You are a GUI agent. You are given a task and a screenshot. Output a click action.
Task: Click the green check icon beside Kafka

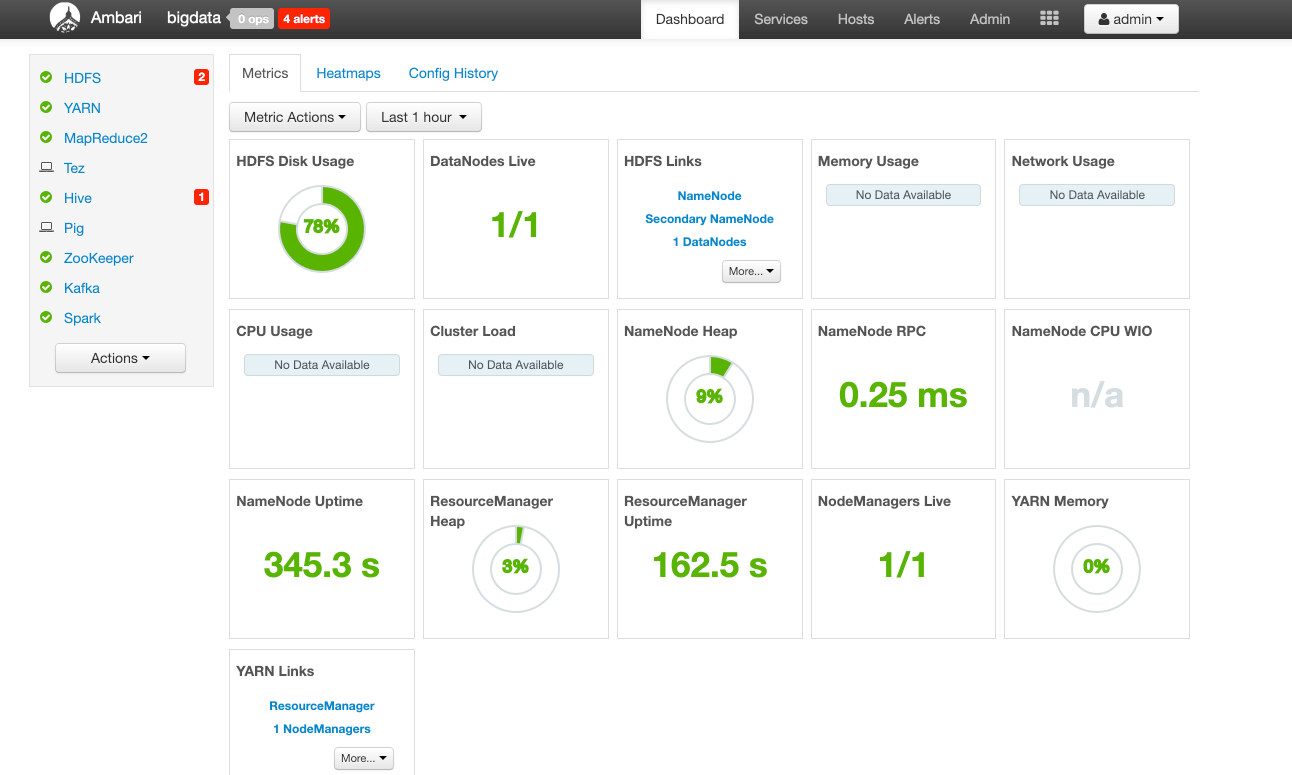coord(46,288)
